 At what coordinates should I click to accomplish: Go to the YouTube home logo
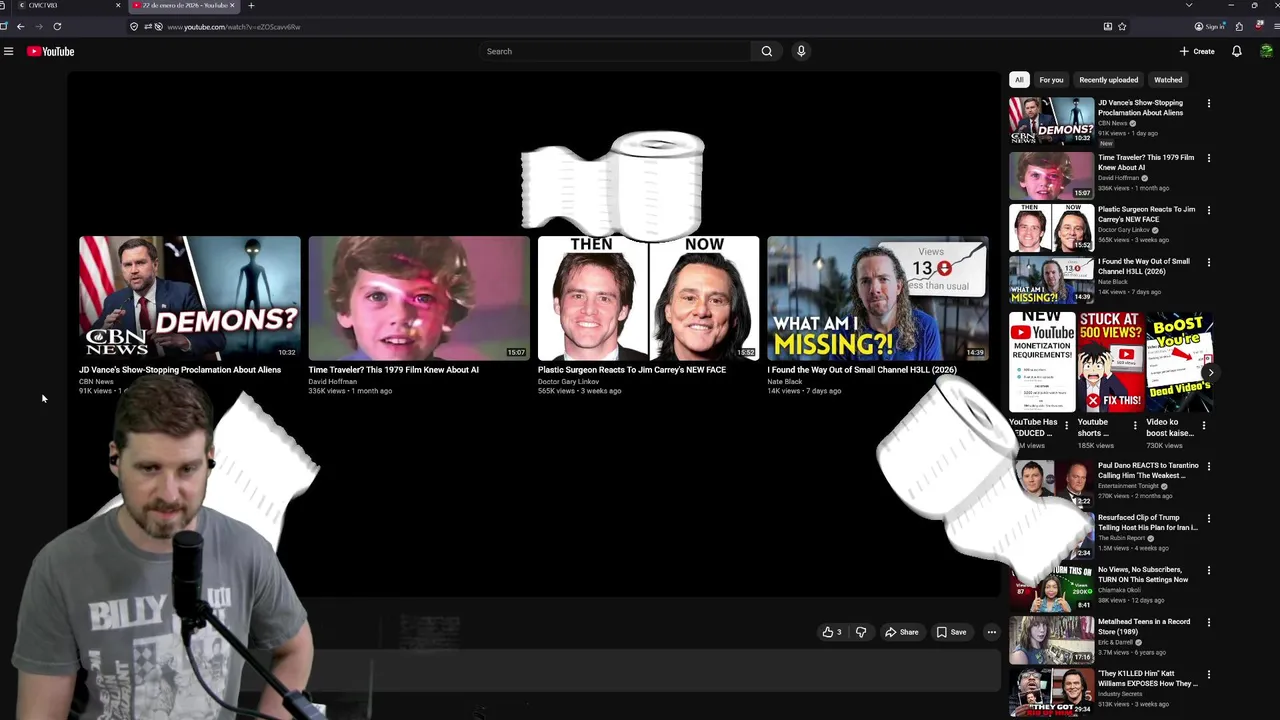coord(51,51)
